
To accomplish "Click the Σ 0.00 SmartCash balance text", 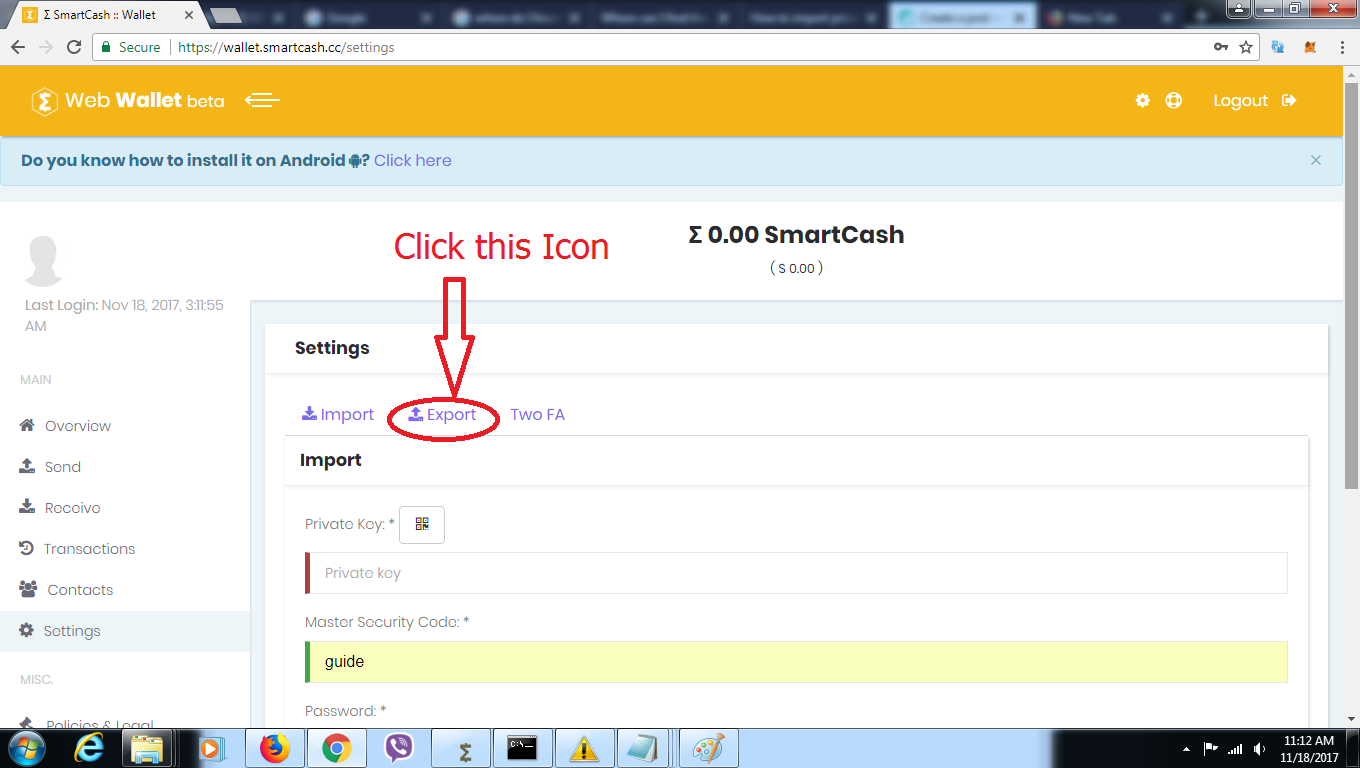I will pyautogui.click(x=796, y=235).
